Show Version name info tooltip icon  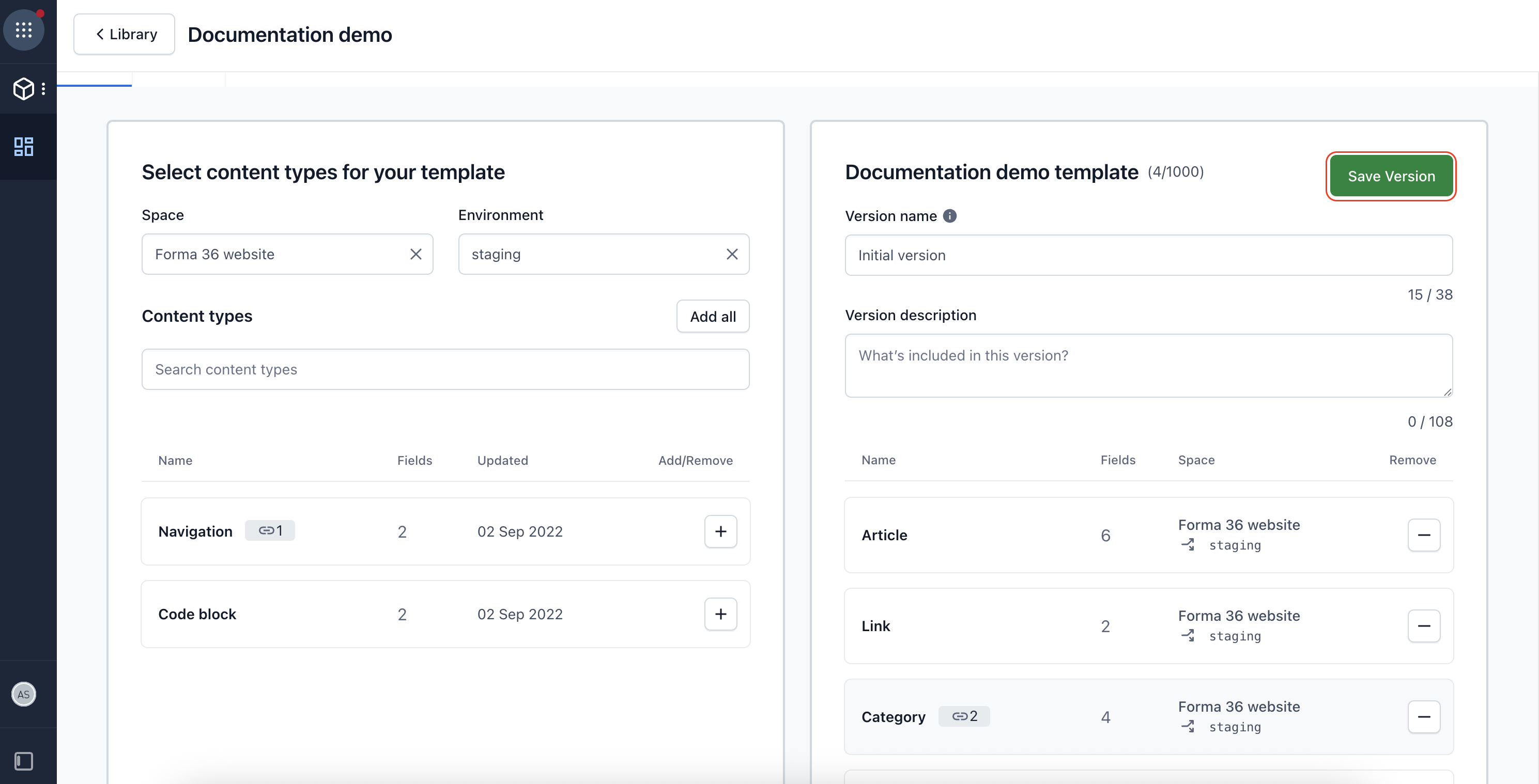coord(949,216)
